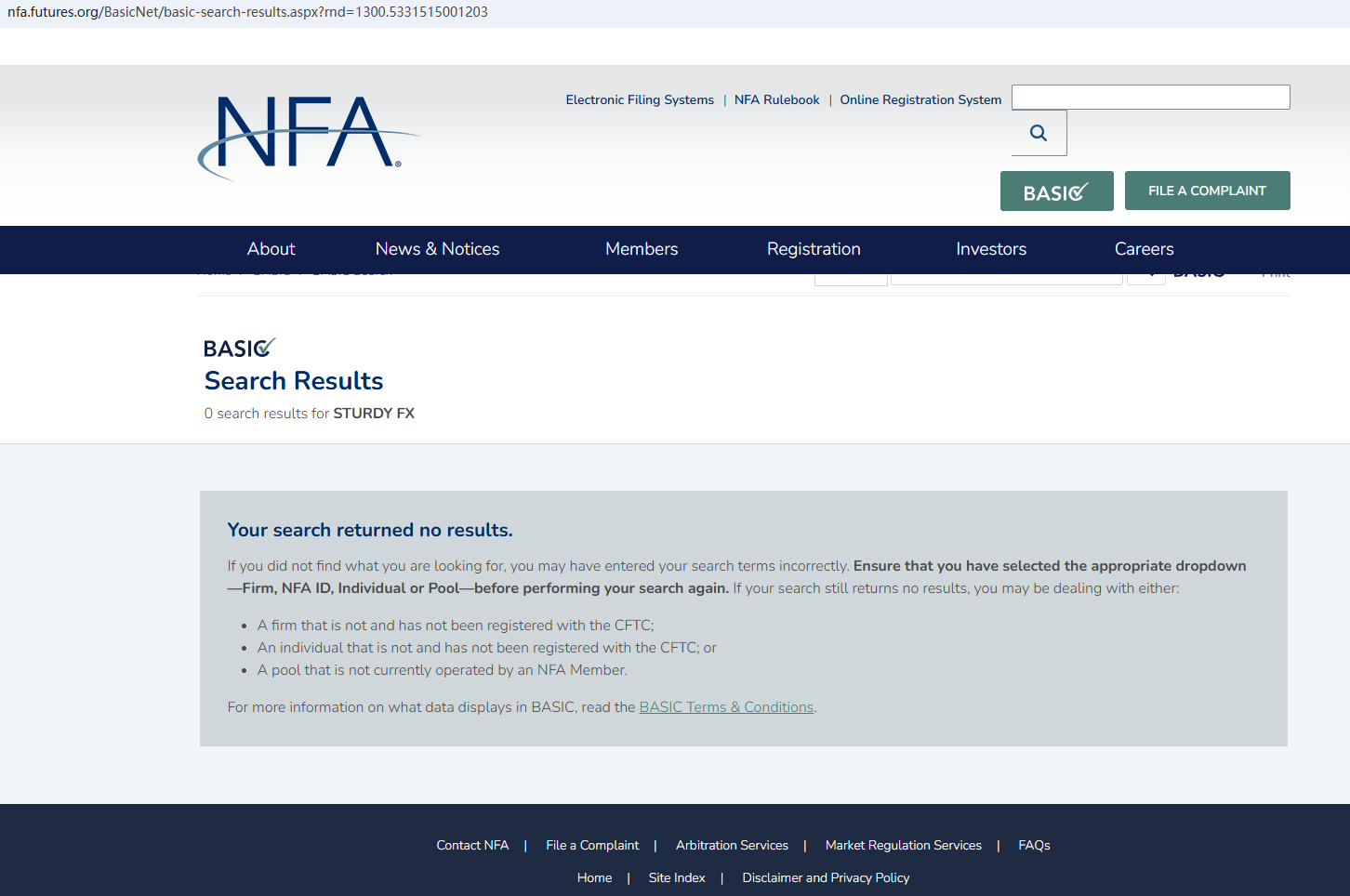Open Market Regulation Services footer link
Viewport: 1350px width, 896px height.
[x=903, y=845]
